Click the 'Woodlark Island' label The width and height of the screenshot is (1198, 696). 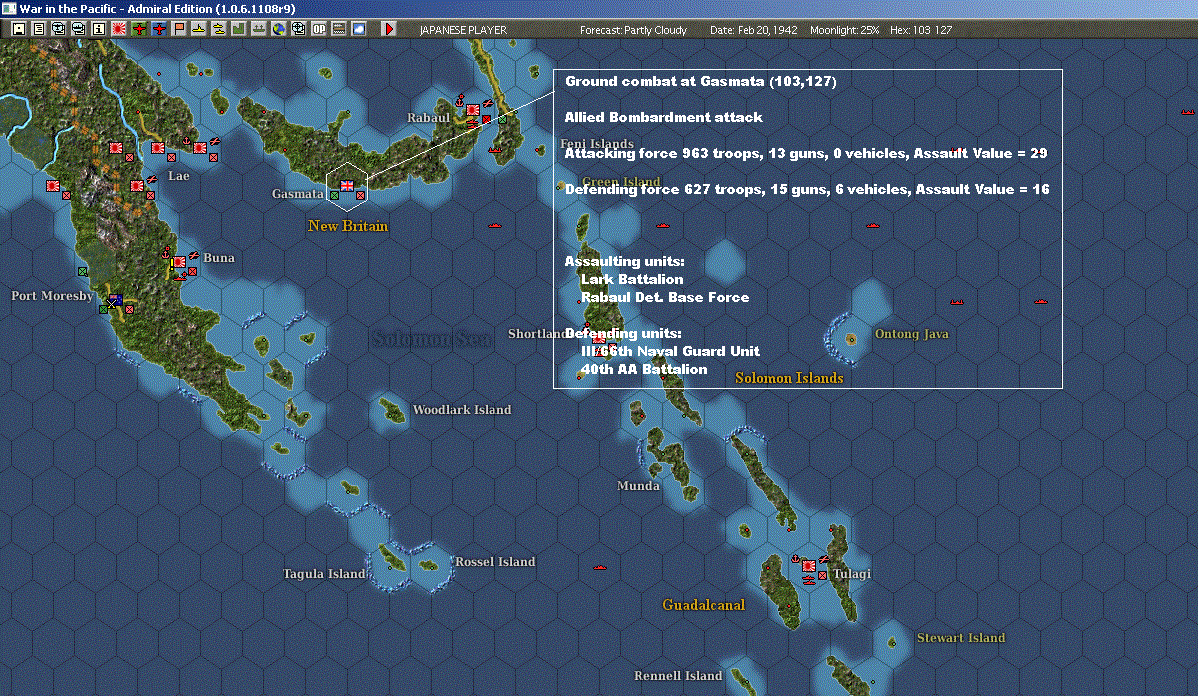click(461, 410)
